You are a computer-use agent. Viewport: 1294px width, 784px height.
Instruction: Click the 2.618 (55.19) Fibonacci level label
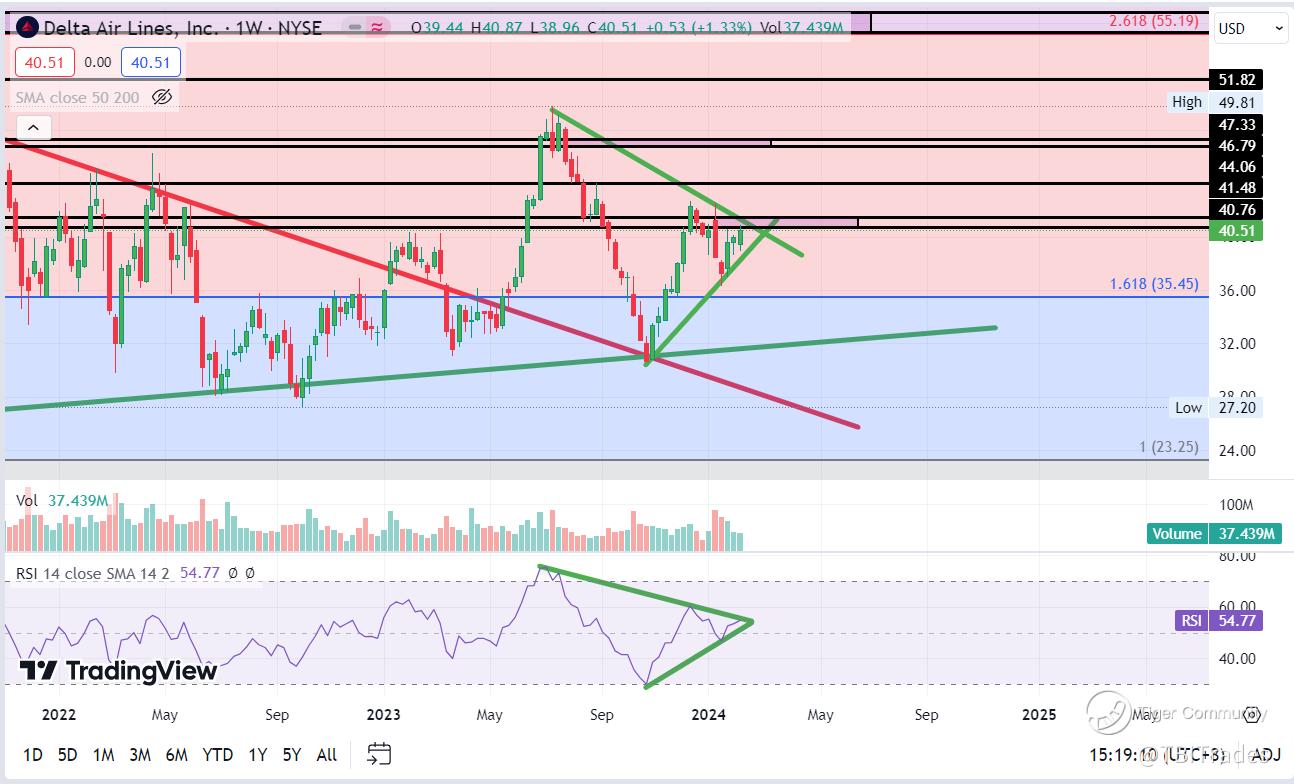[x=1154, y=20]
